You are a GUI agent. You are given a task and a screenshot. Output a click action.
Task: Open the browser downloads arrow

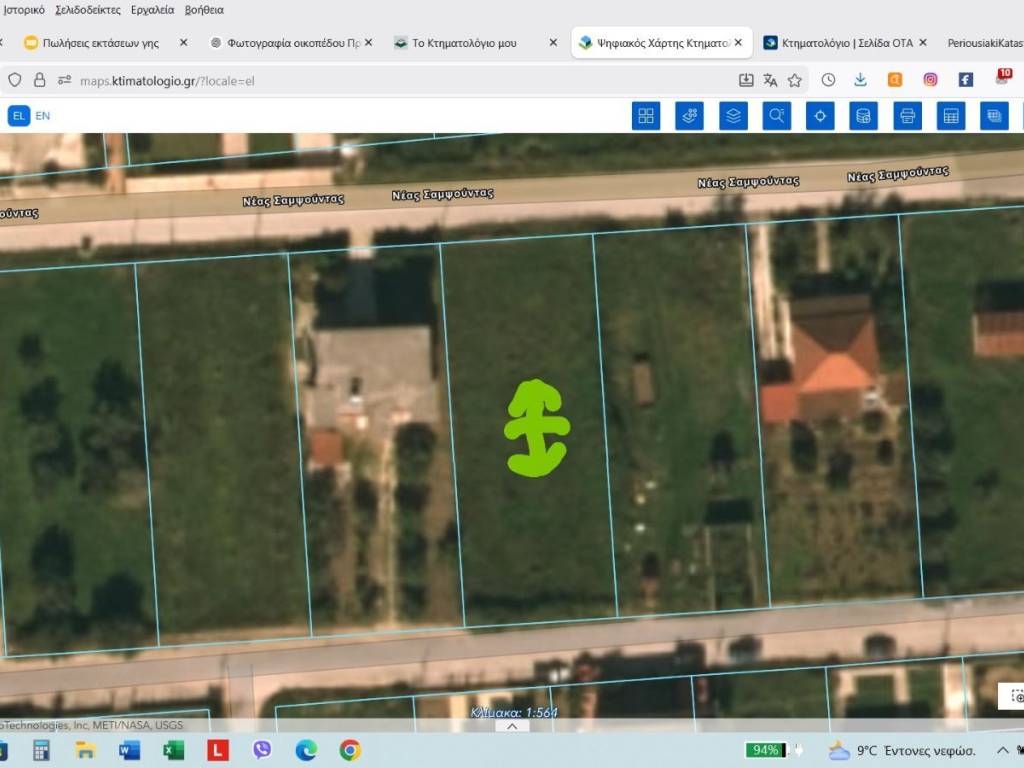tap(860, 80)
